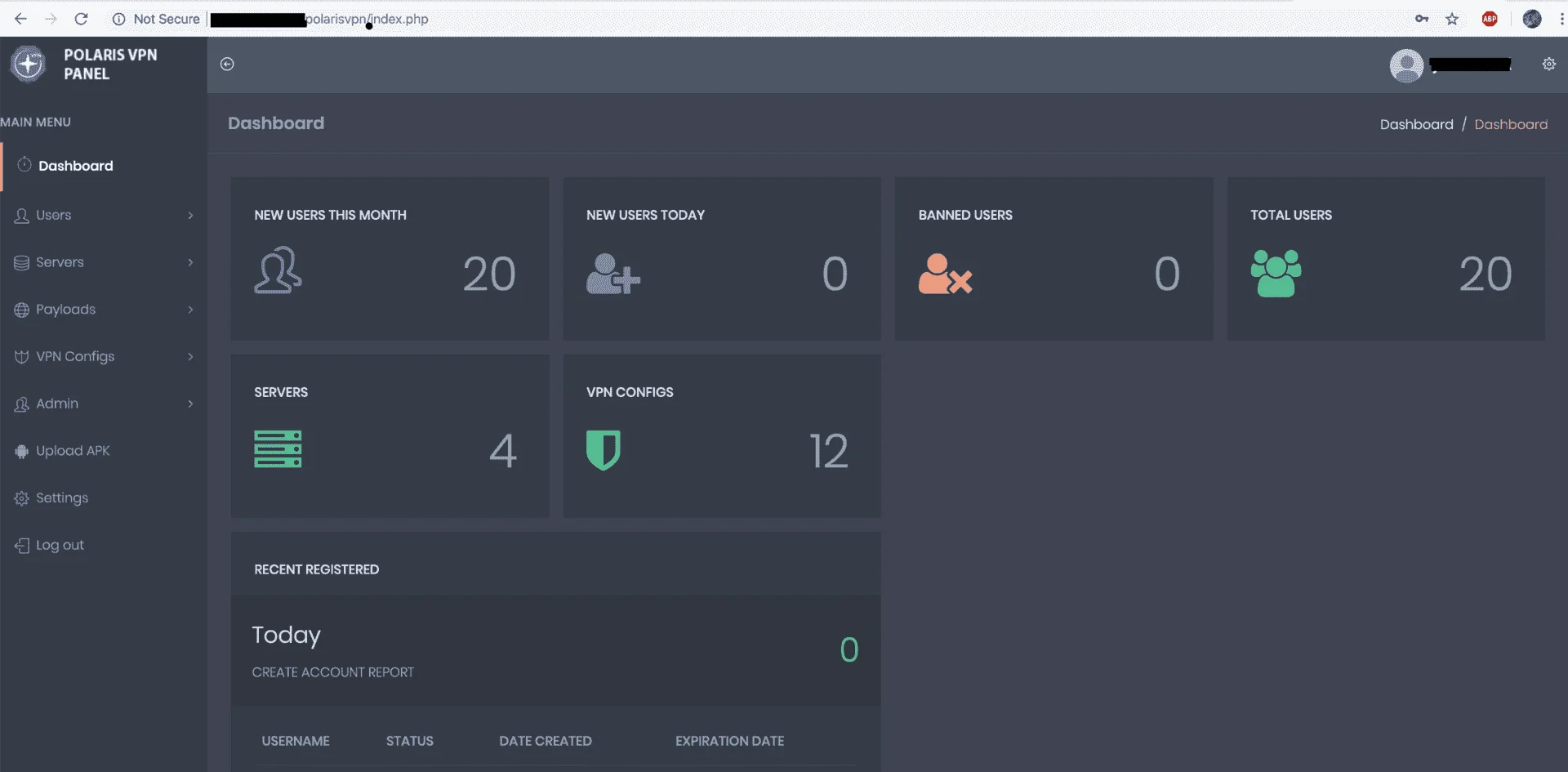Select Upload APK in sidebar
1568x772 pixels.
click(104, 451)
